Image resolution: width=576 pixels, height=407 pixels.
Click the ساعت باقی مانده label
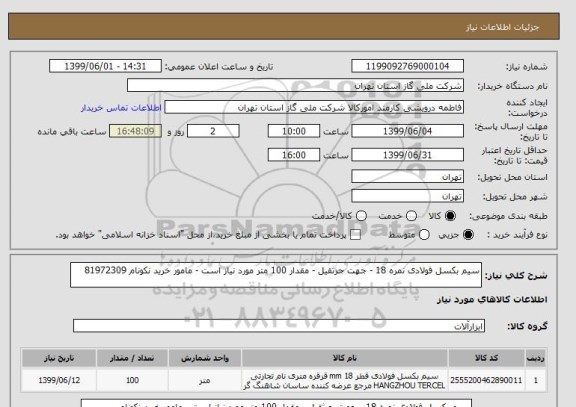coord(72,132)
